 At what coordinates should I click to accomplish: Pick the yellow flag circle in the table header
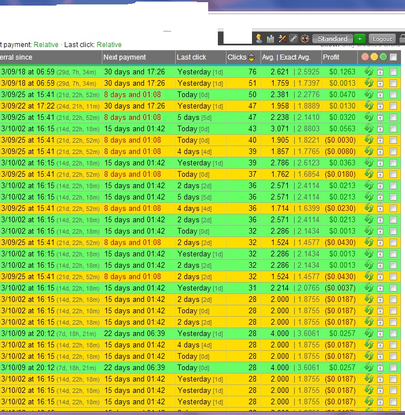[374, 57]
